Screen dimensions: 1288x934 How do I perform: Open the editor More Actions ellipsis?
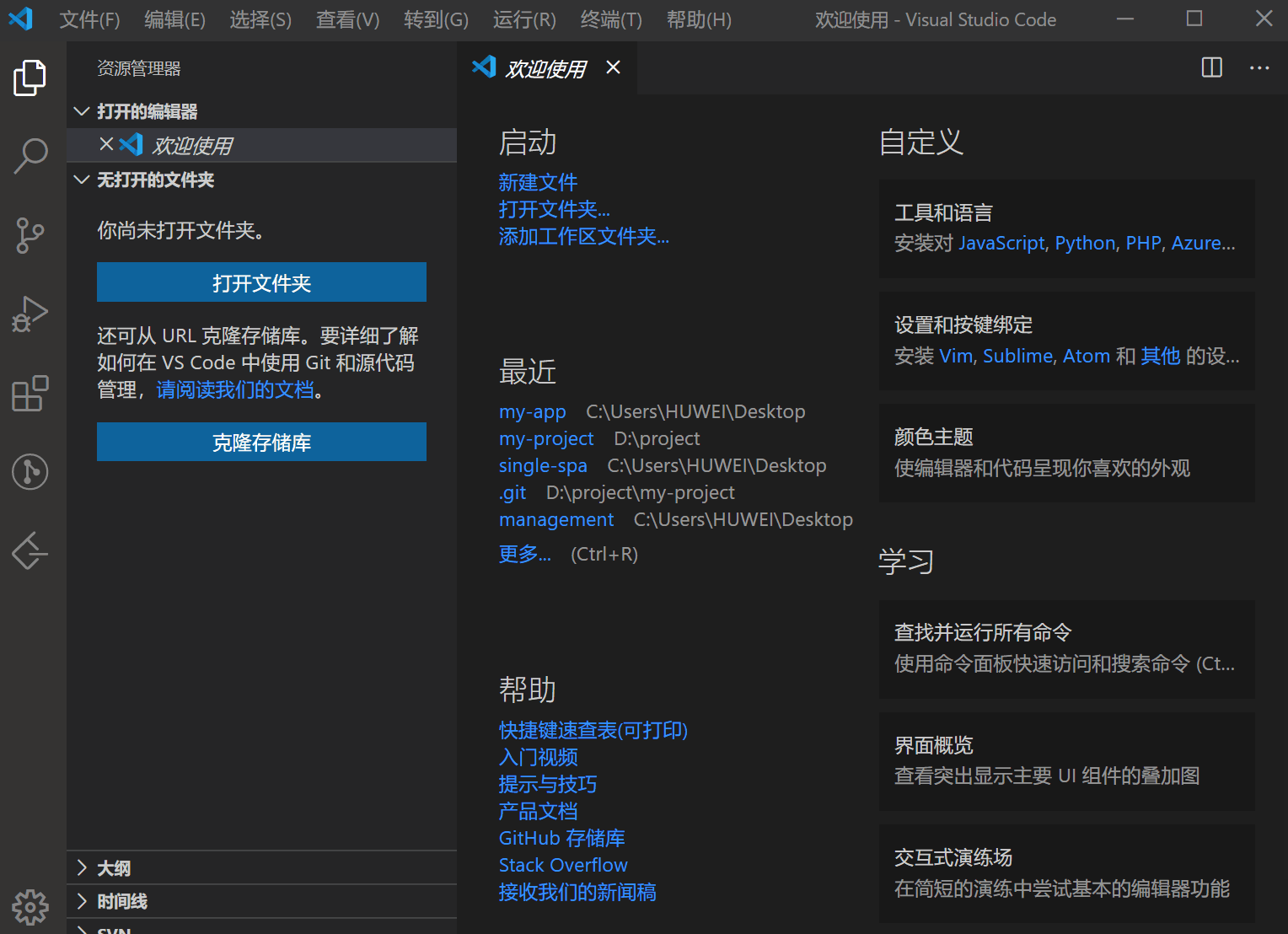click(x=1259, y=67)
